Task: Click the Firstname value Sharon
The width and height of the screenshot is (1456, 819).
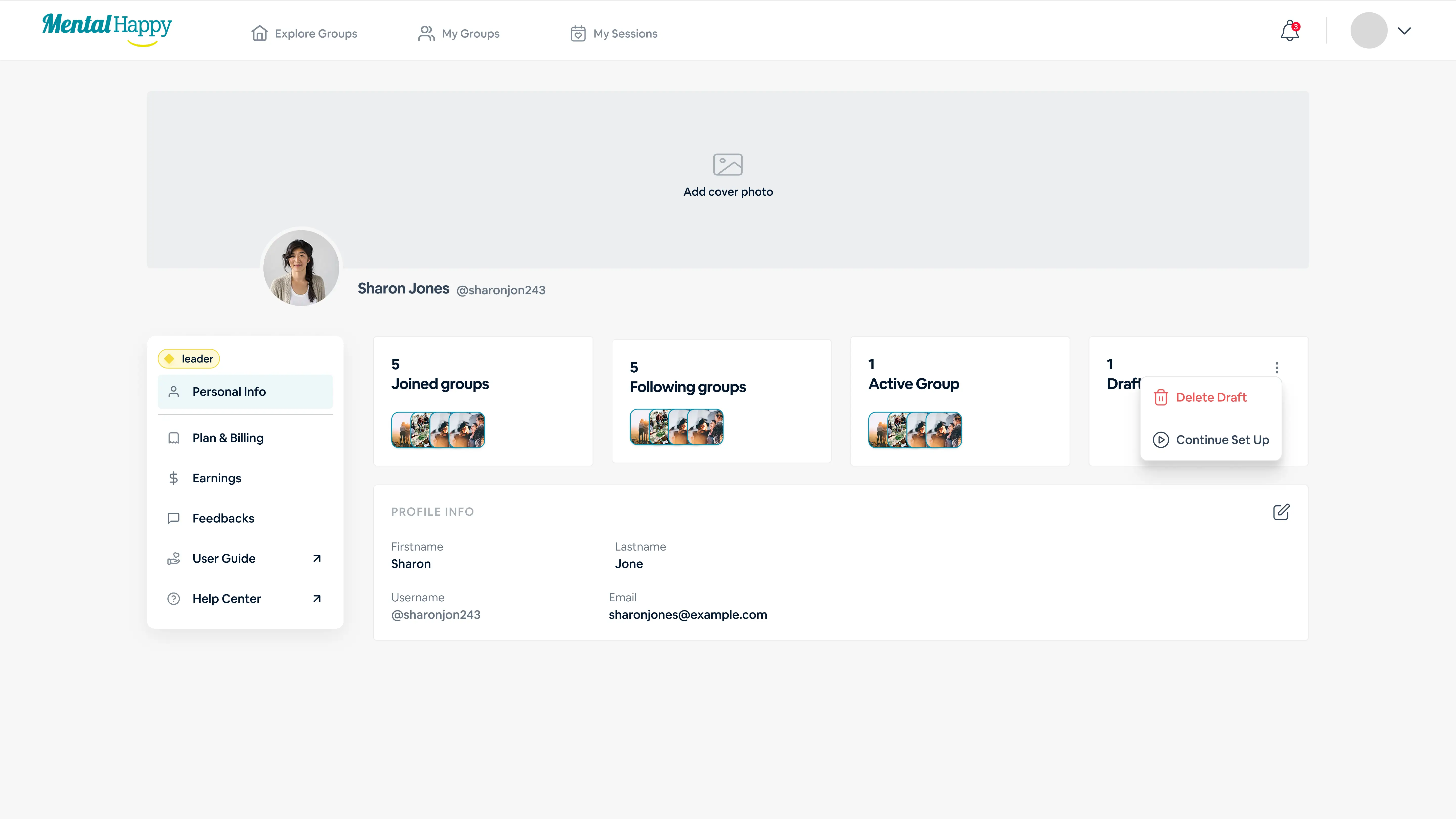Action: coord(411,564)
